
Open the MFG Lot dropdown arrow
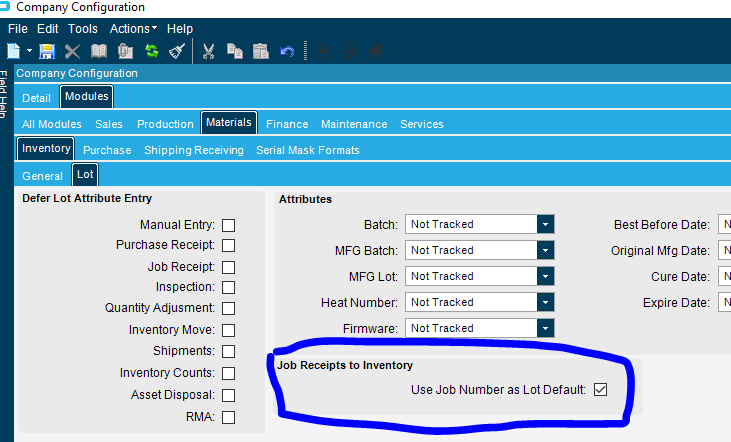[x=545, y=276]
